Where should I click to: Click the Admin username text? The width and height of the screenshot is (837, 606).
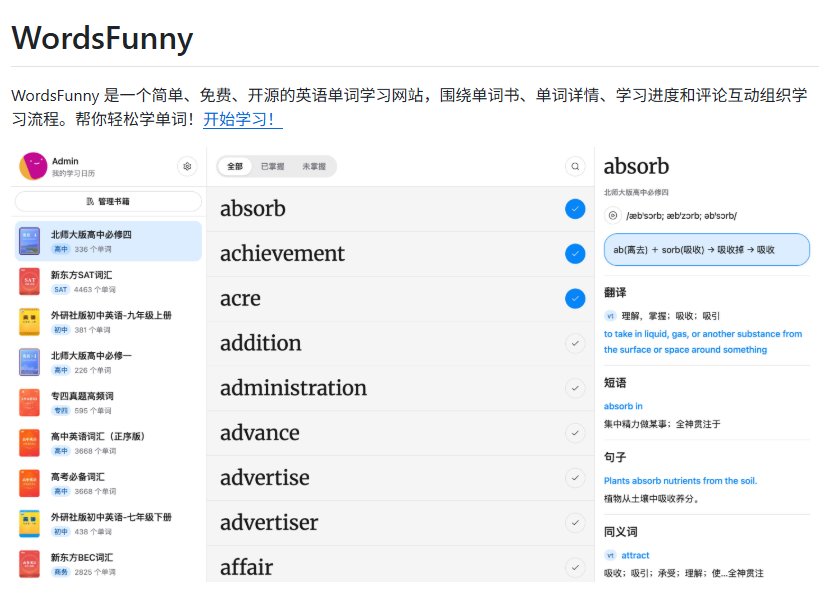65,161
